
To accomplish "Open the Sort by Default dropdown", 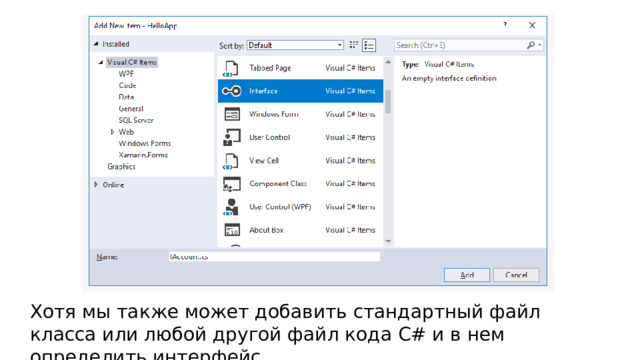I will (295, 45).
